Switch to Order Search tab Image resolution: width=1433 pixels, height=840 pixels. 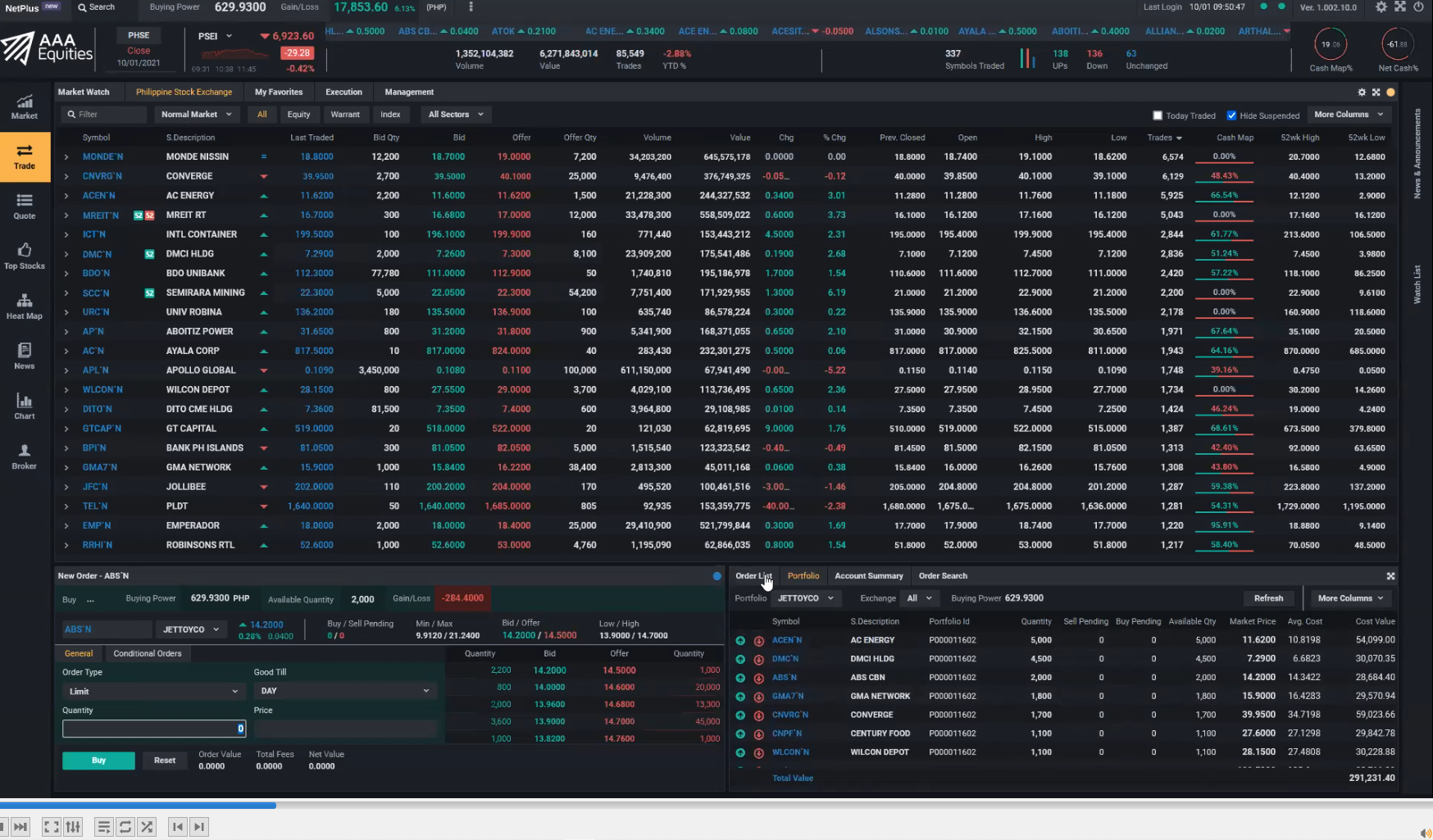pos(943,576)
